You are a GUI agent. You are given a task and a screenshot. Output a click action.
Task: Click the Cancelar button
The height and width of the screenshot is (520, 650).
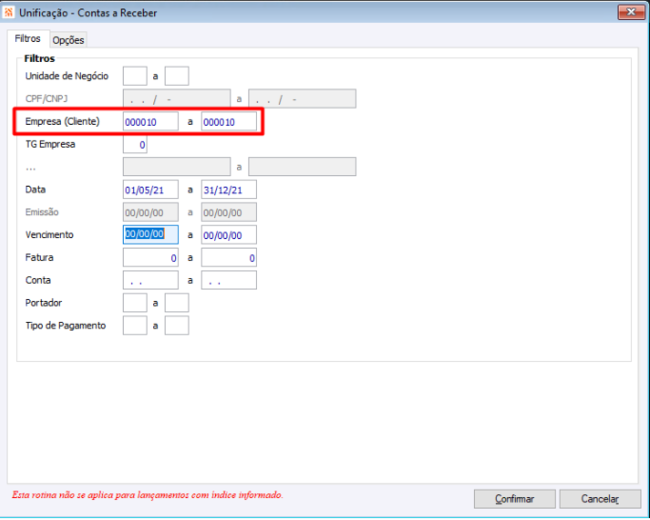tap(599, 499)
